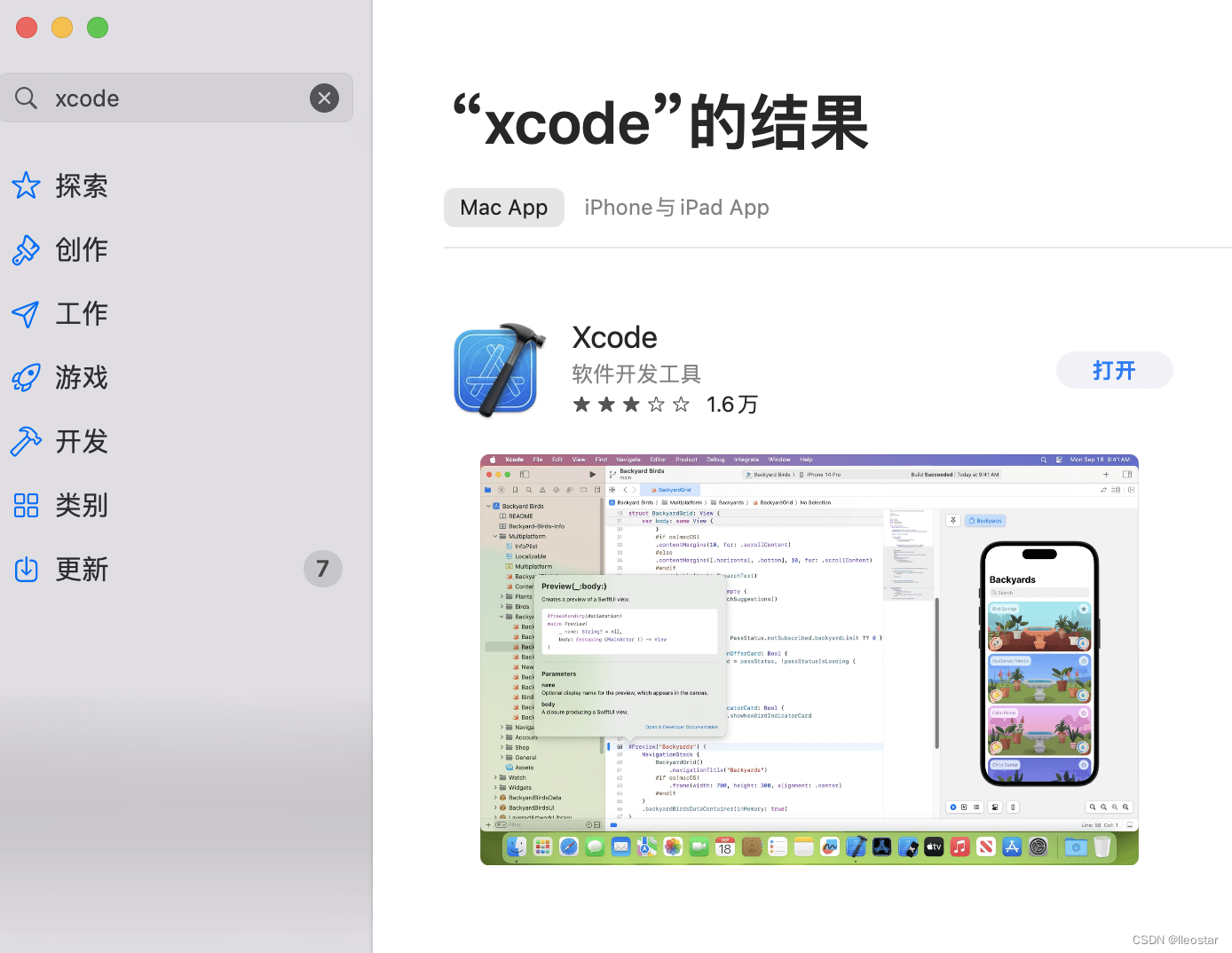Screen dimensions: 1232x953
Task: Switch to the iPhone与iPad App tab
Action: coord(676,208)
